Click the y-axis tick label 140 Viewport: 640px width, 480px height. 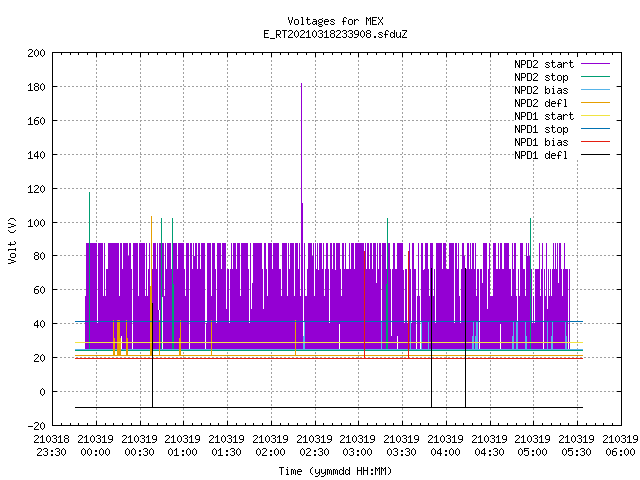click(x=36, y=155)
